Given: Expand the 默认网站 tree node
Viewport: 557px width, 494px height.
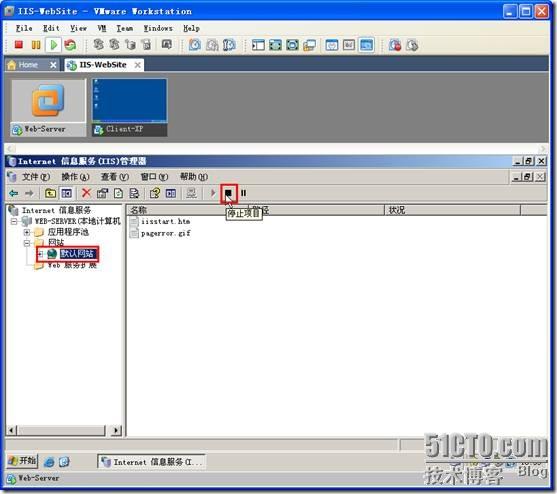Looking at the screenshot, I should (40, 254).
